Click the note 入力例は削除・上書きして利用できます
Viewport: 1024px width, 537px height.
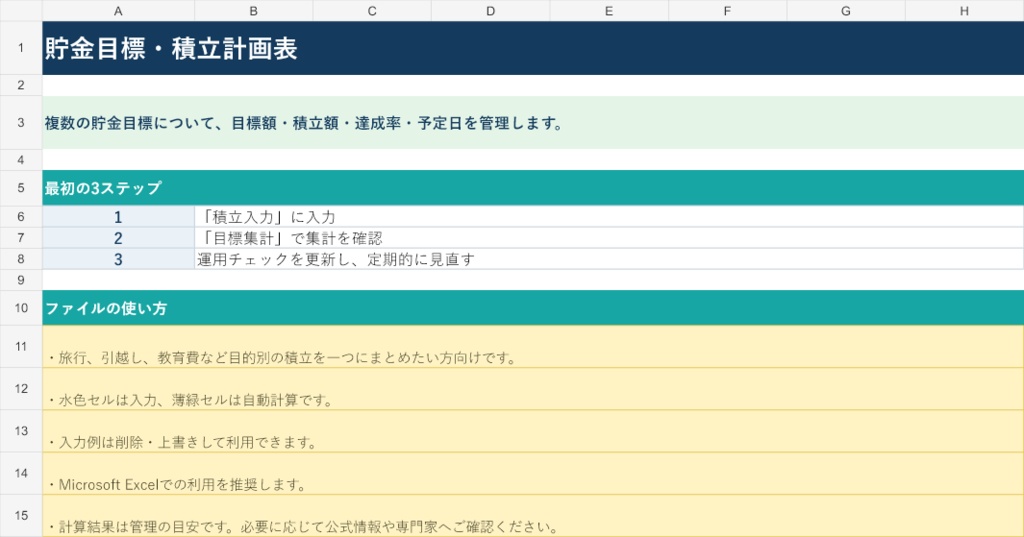coord(533,431)
